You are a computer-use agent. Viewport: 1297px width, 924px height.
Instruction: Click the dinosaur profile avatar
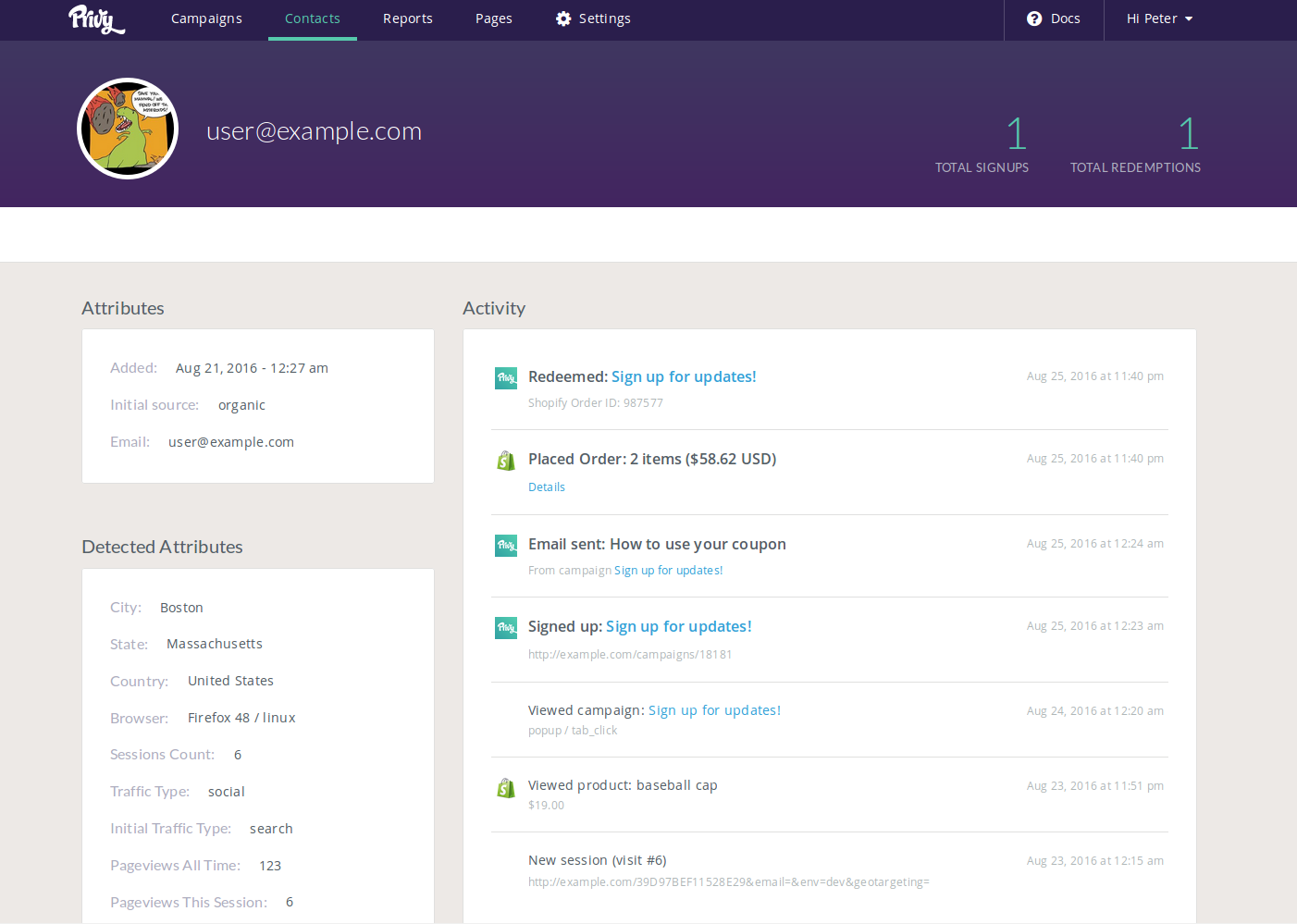tap(128, 129)
